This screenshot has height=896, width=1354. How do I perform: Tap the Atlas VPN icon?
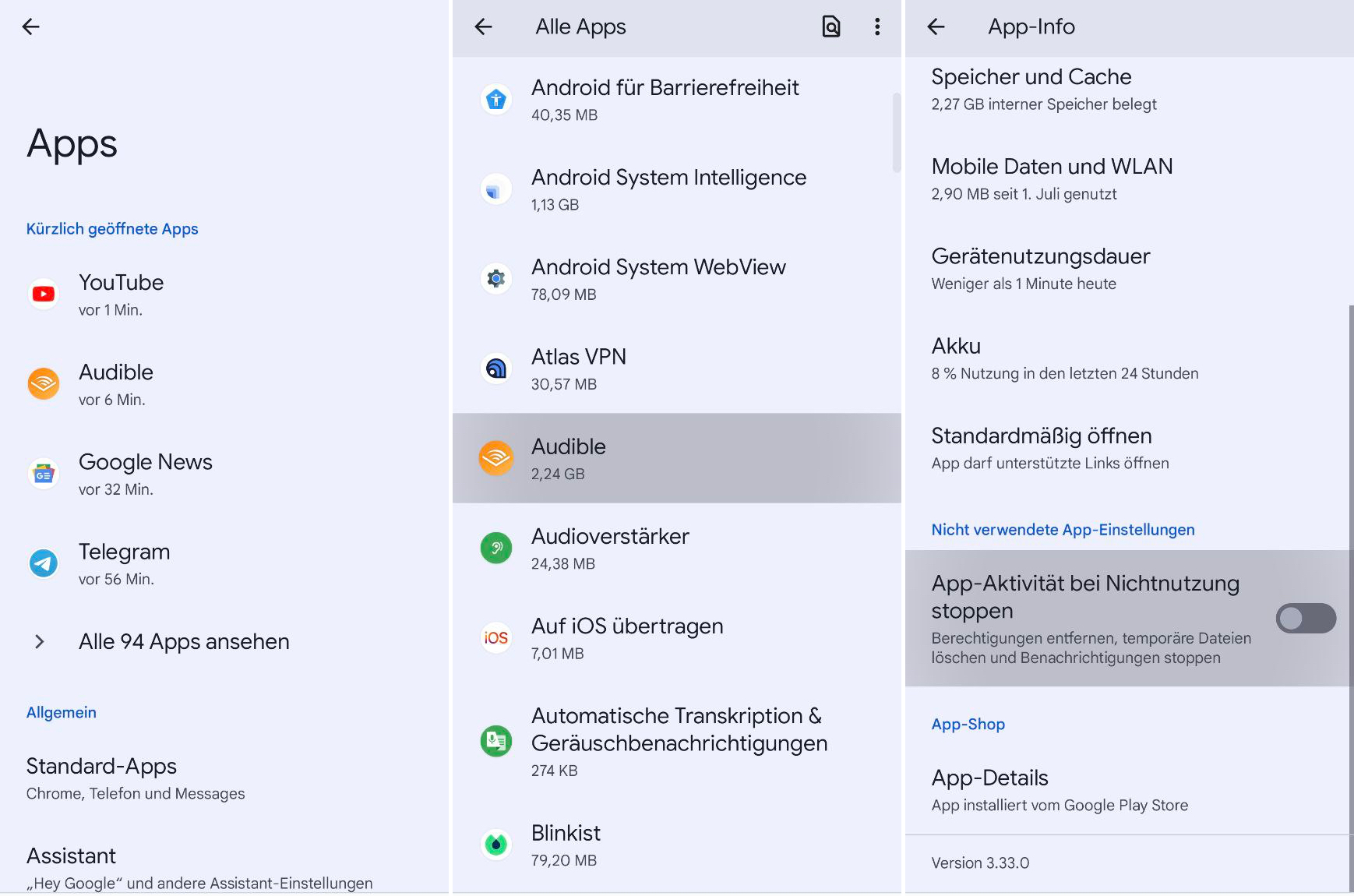496,369
